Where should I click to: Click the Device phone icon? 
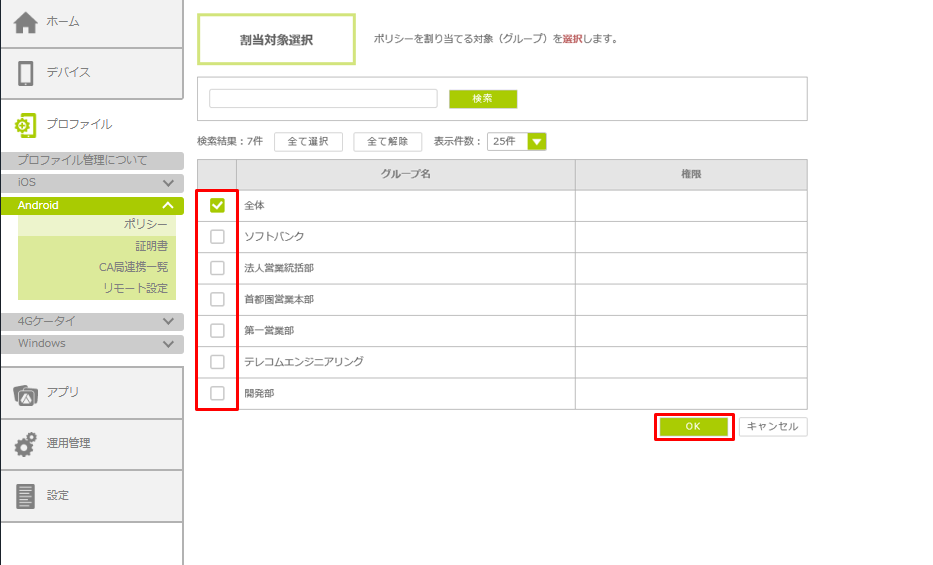[x=27, y=73]
